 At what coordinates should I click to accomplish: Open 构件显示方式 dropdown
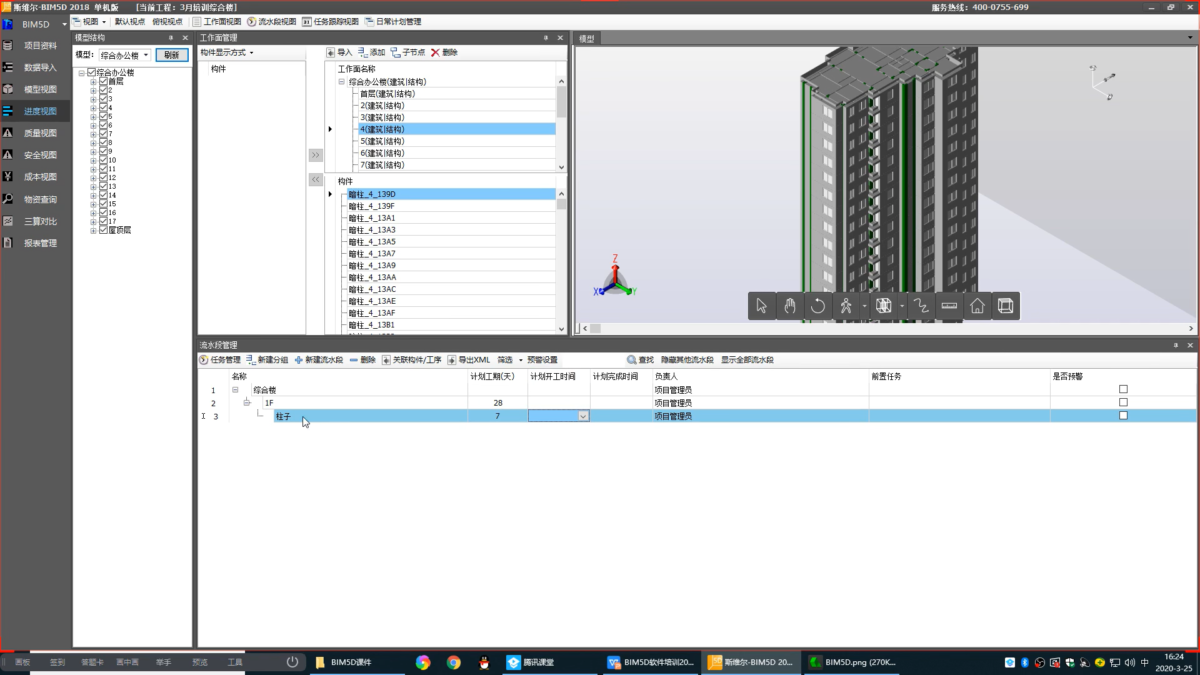(227, 52)
